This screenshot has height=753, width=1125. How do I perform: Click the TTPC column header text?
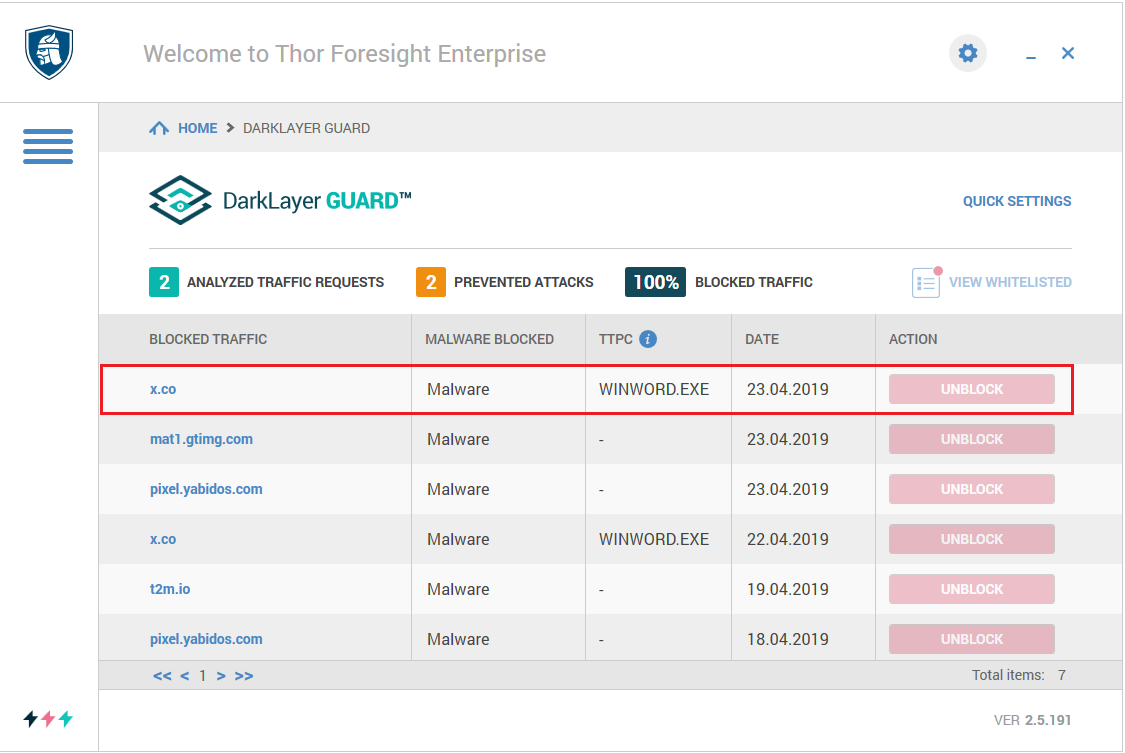tap(616, 339)
